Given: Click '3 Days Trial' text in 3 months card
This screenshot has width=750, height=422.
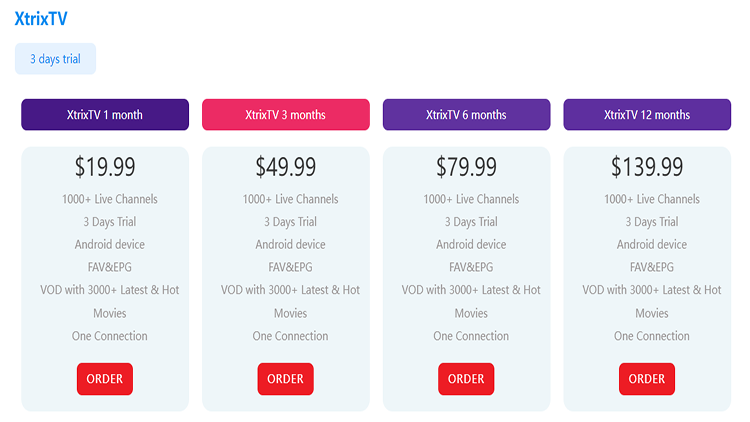Looking at the screenshot, I should click(x=290, y=222).
